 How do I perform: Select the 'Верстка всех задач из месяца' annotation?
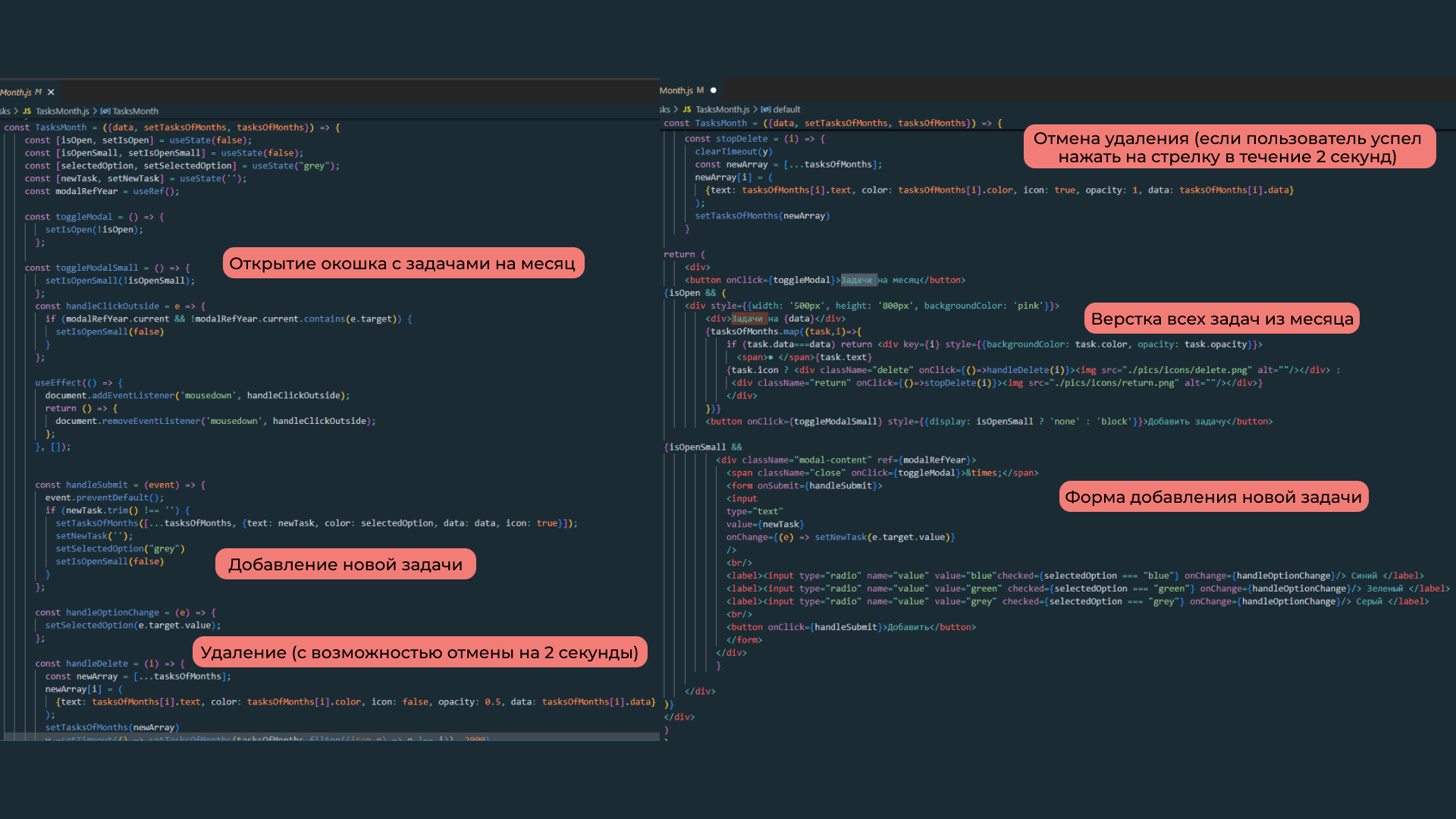pyautogui.click(x=1222, y=318)
